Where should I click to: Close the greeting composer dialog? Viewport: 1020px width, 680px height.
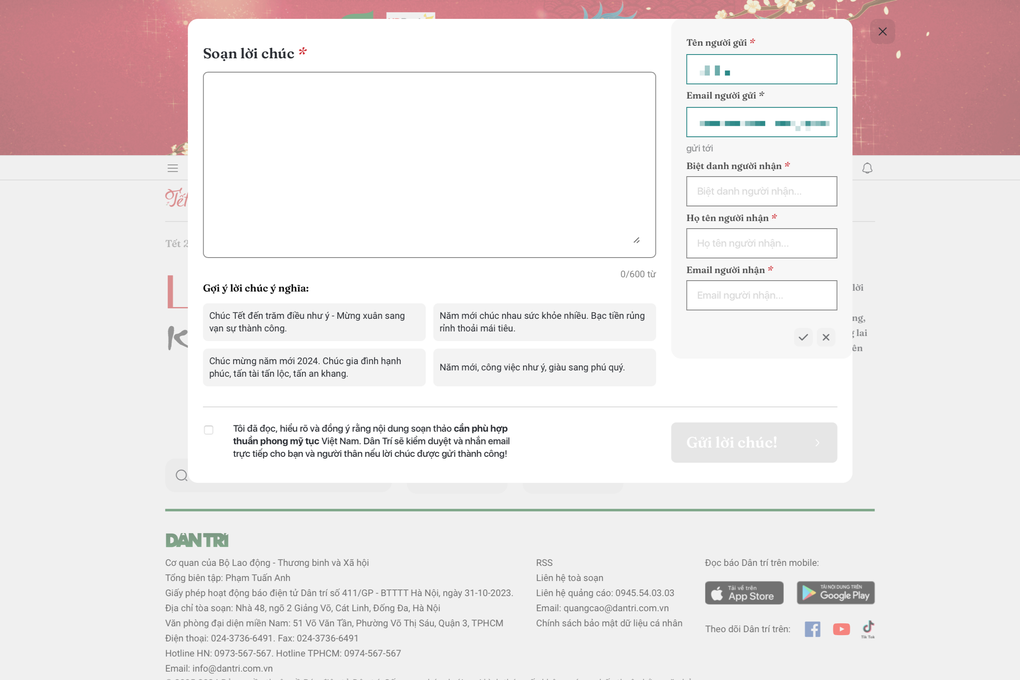(x=882, y=32)
